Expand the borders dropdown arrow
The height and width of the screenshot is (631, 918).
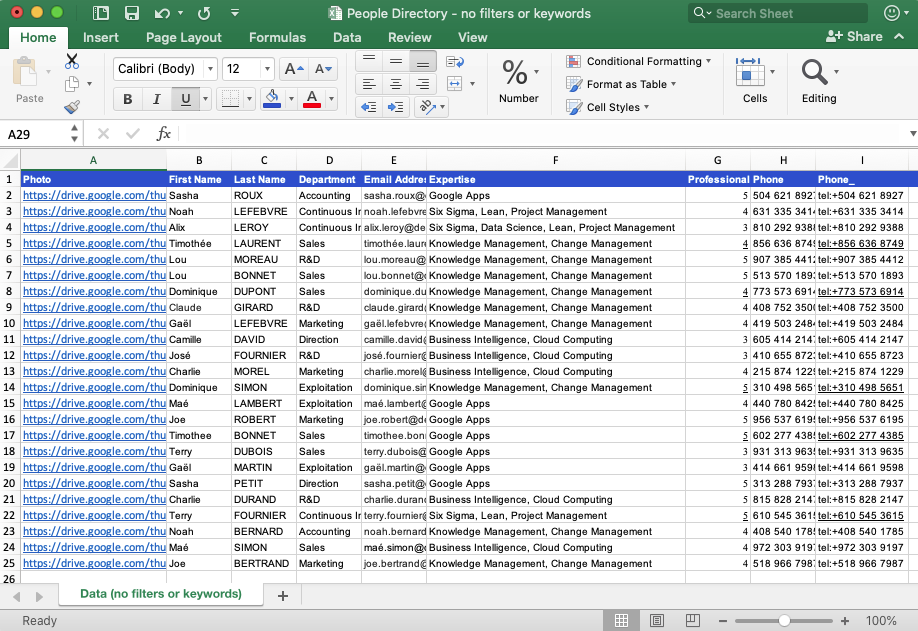tap(249, 99)
